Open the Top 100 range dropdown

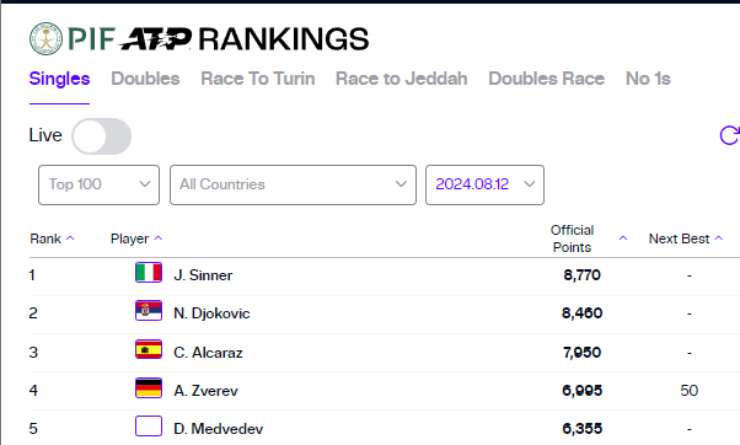pyautogui.click(x=99, y=185)
